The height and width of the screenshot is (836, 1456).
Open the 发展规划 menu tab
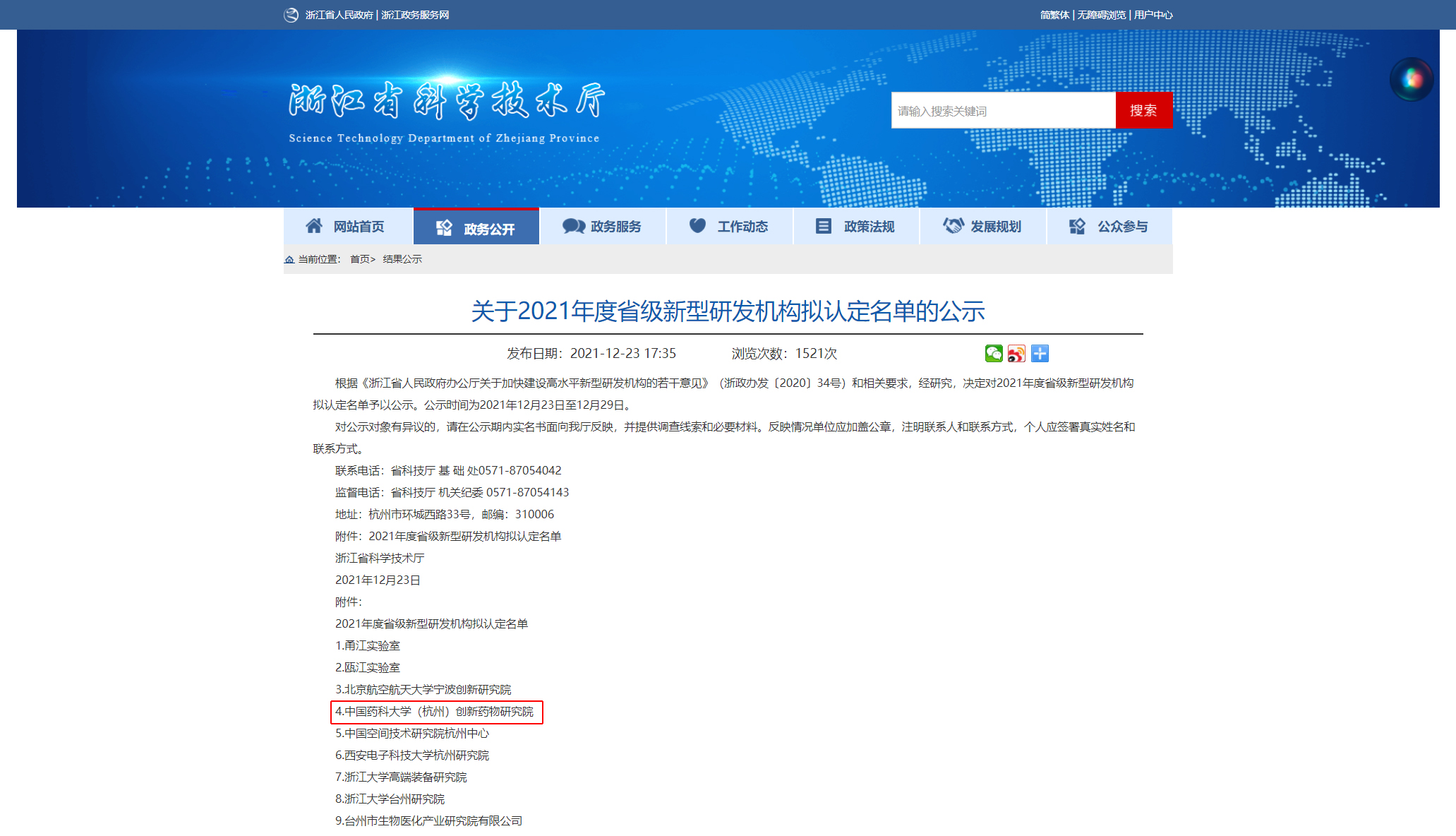tap(983, 226)
